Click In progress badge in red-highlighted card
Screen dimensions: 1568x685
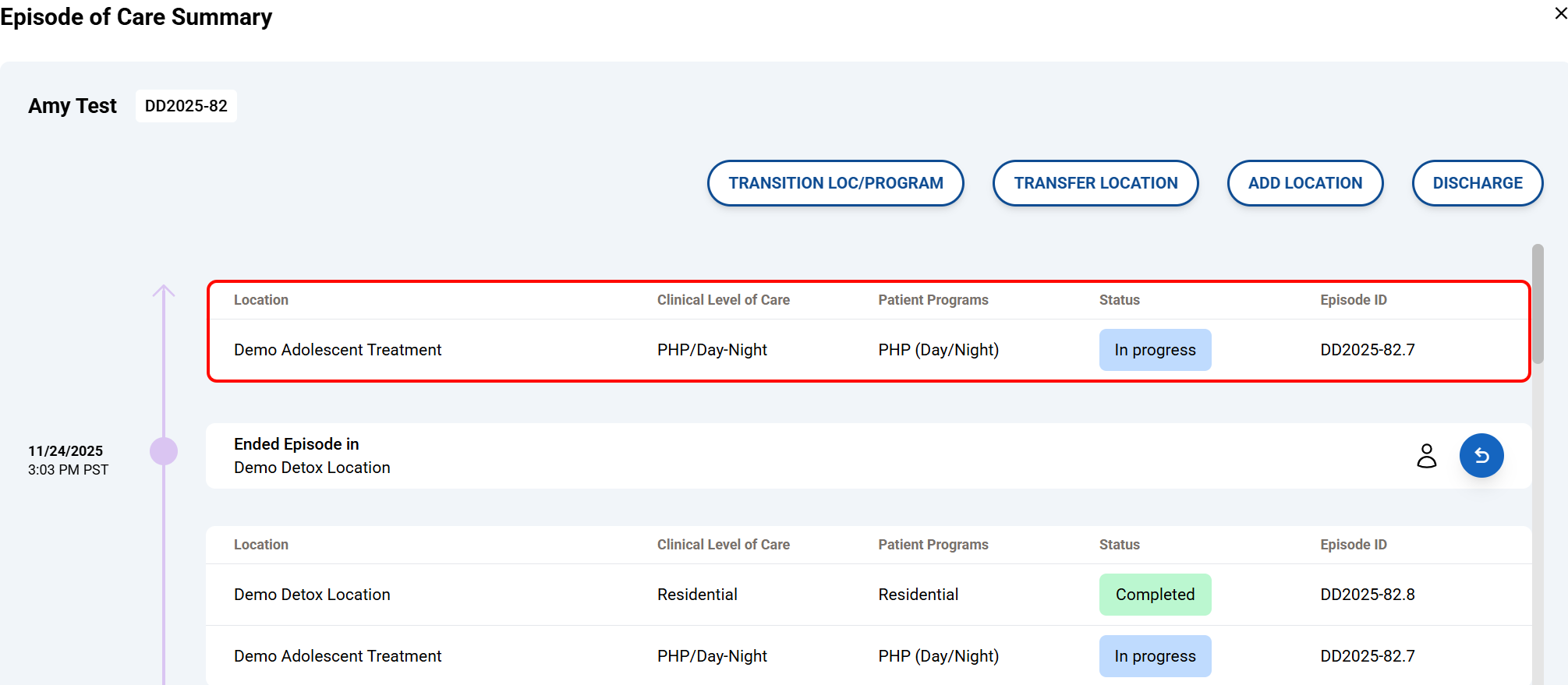(x=1155, y=350)
